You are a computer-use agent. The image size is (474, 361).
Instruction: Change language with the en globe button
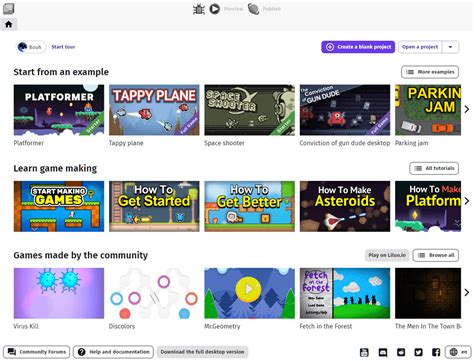(x=458, y=352)
